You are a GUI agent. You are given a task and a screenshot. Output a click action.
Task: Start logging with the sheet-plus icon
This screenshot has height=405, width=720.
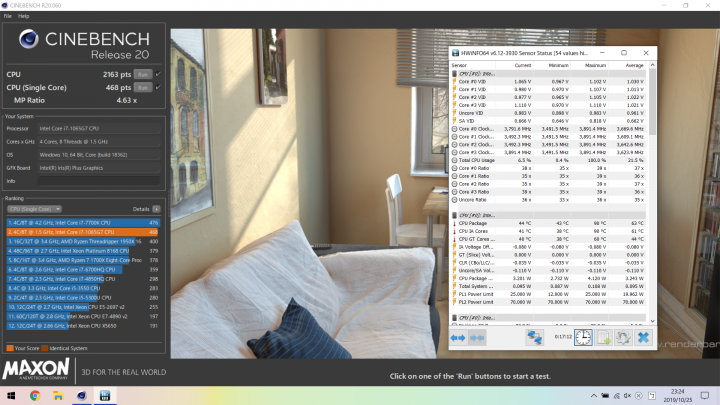tap(603, 338)
